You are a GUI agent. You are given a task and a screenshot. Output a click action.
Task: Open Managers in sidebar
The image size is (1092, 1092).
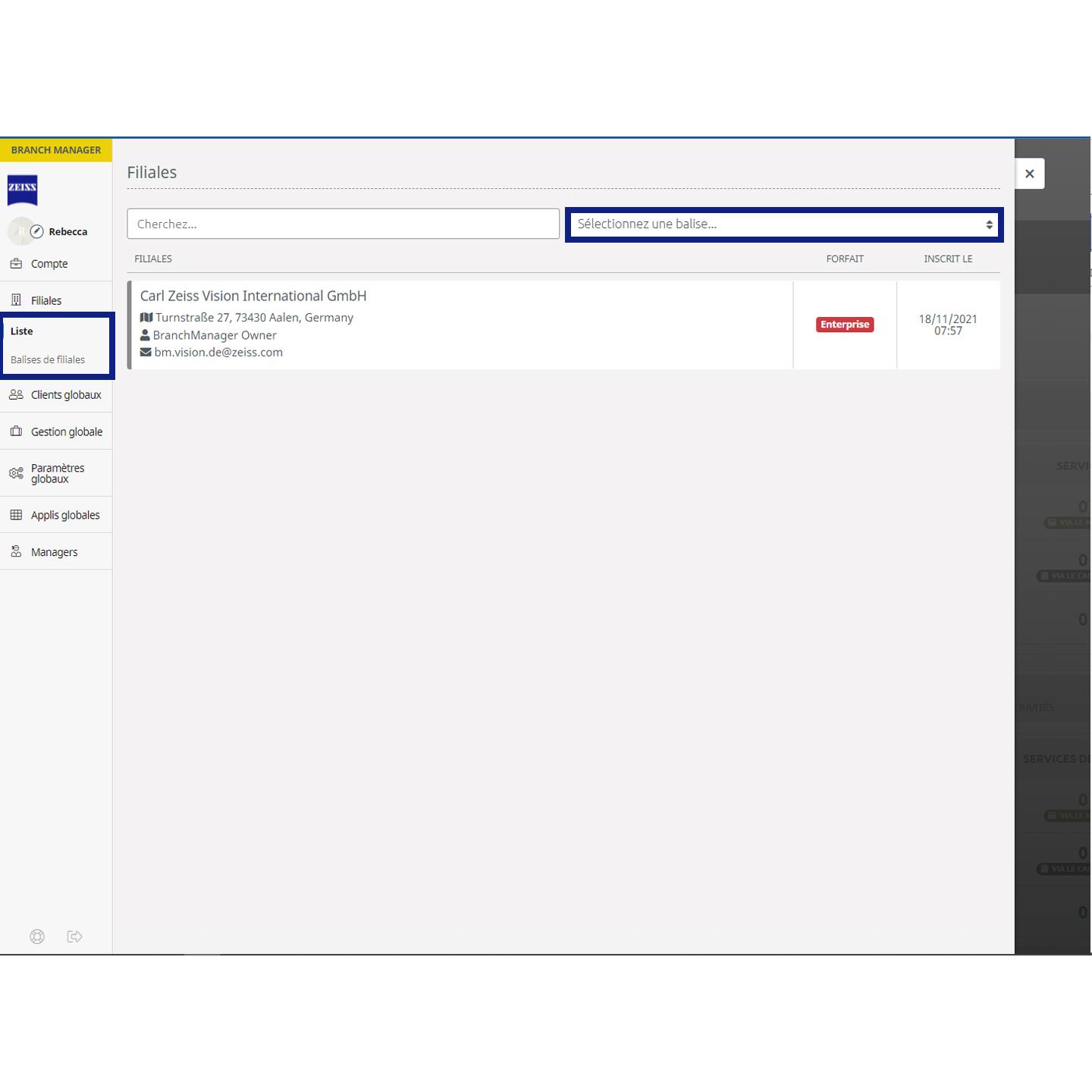coord(56,552)
